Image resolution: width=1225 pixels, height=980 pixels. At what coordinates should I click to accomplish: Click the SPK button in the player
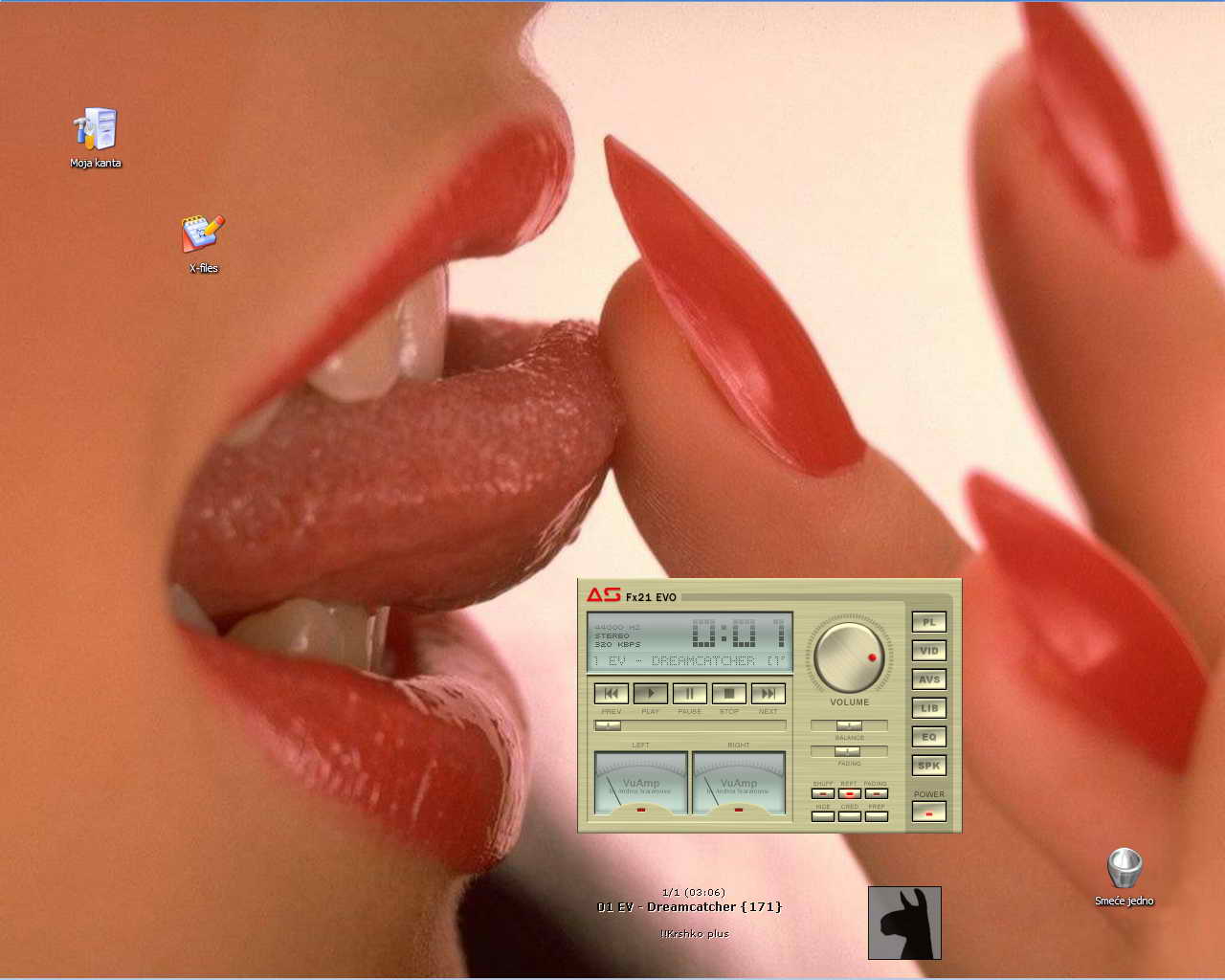pyautogui.click(x=929, y=766)
